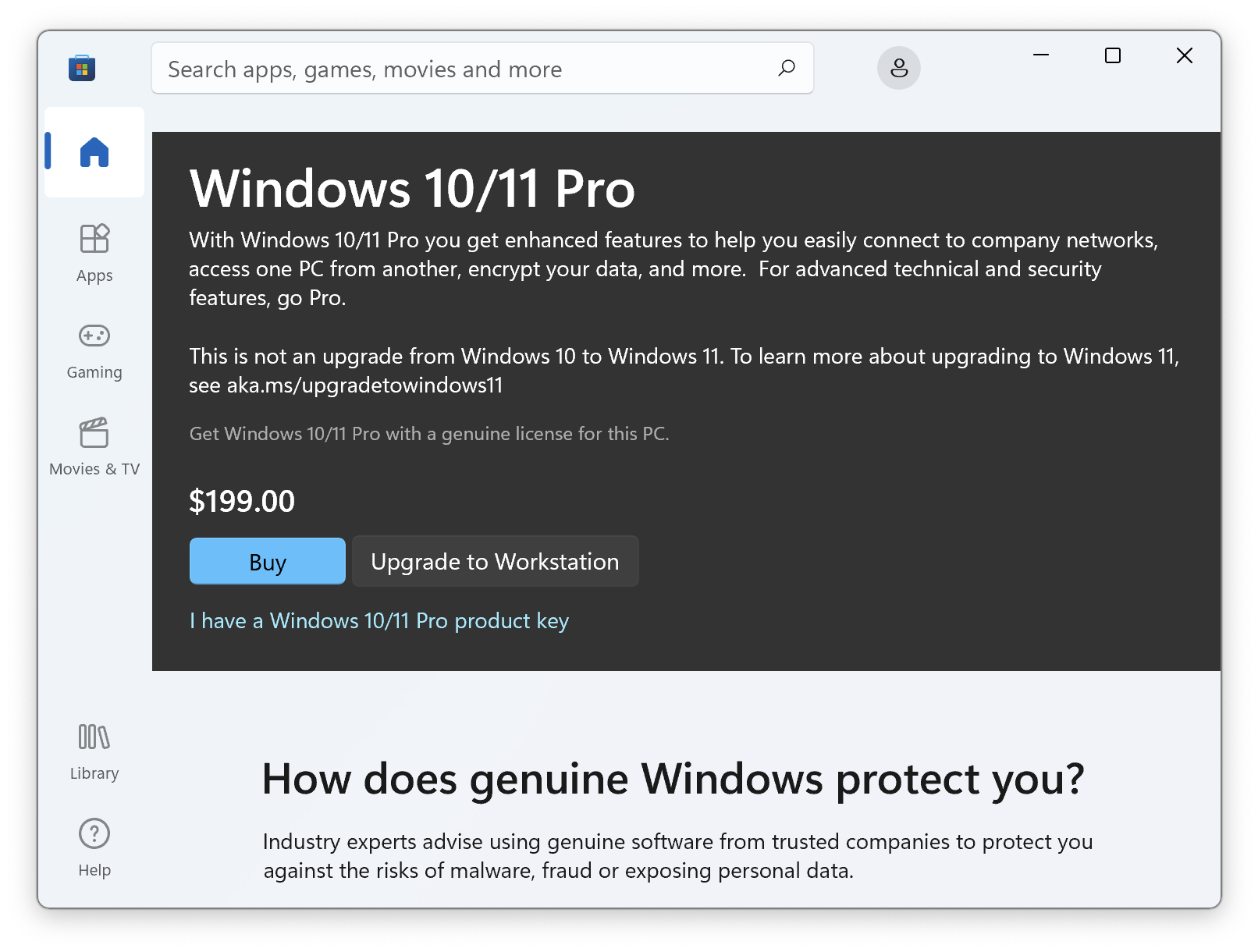This screenshot has height=952, width=1258.
Task: Focus the search apps and games field
Action: tap(460, 69)
